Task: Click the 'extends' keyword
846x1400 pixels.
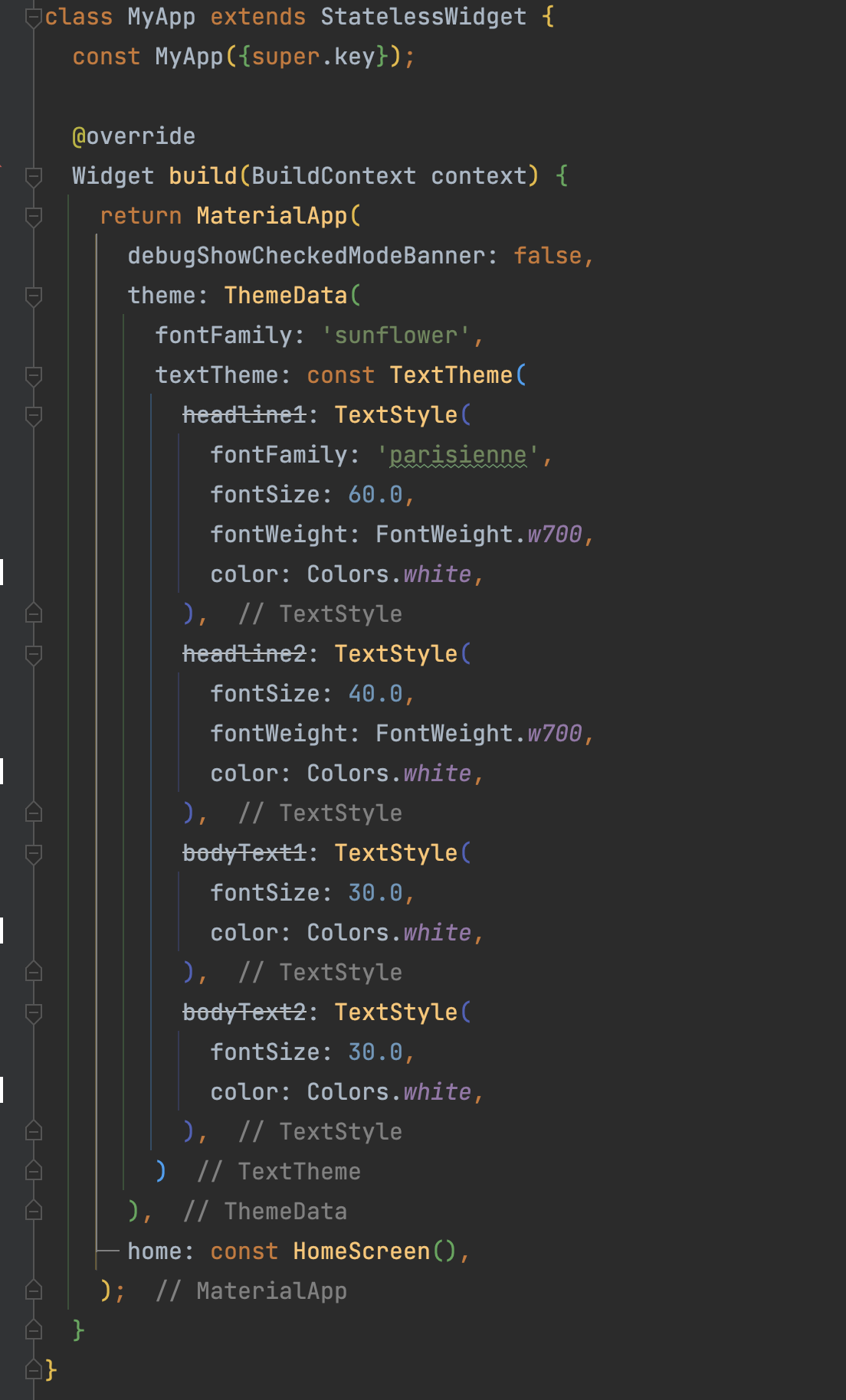Action: [x=258, y=17]
